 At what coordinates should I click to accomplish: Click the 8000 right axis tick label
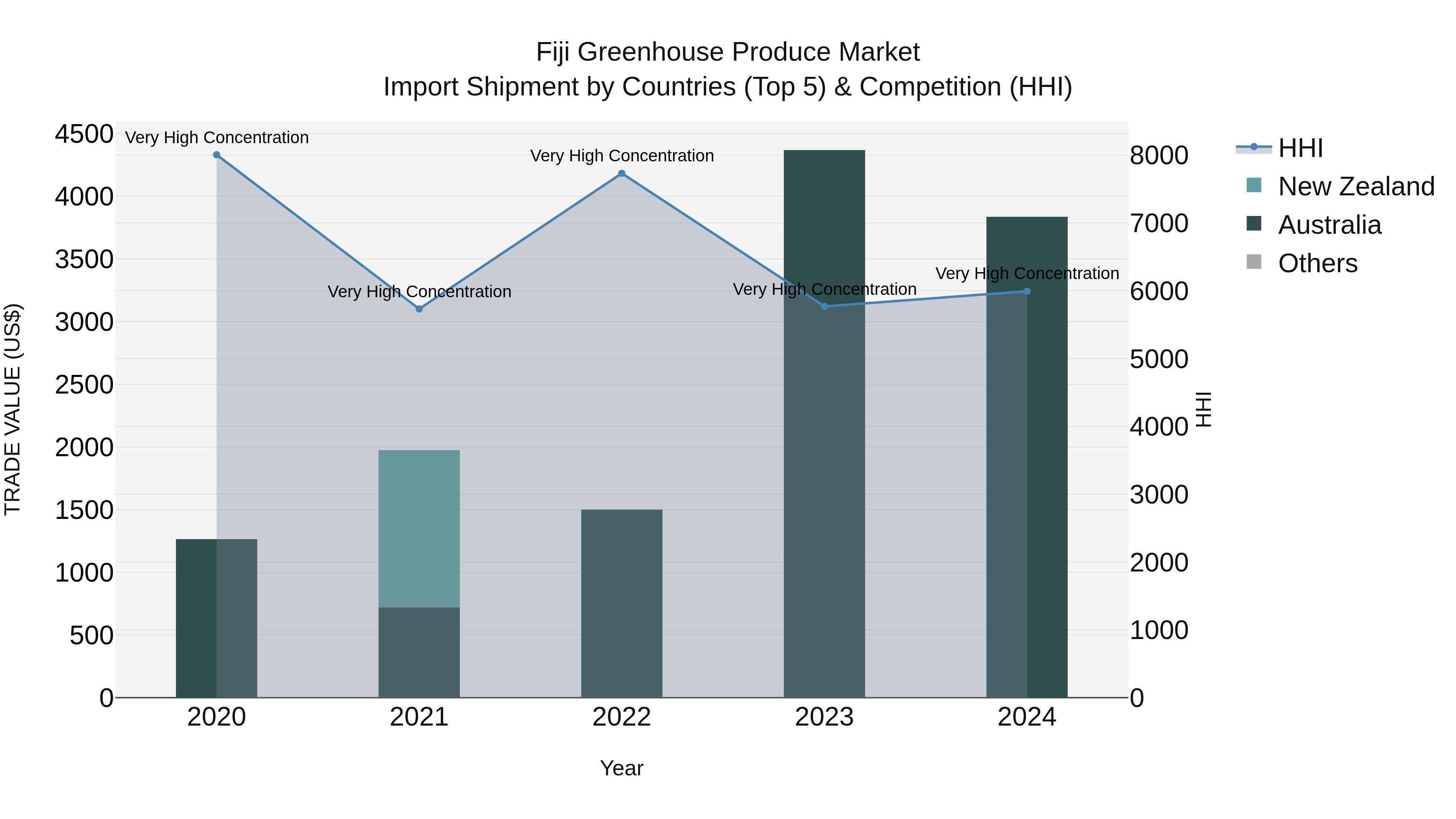tap(1159, 156)
